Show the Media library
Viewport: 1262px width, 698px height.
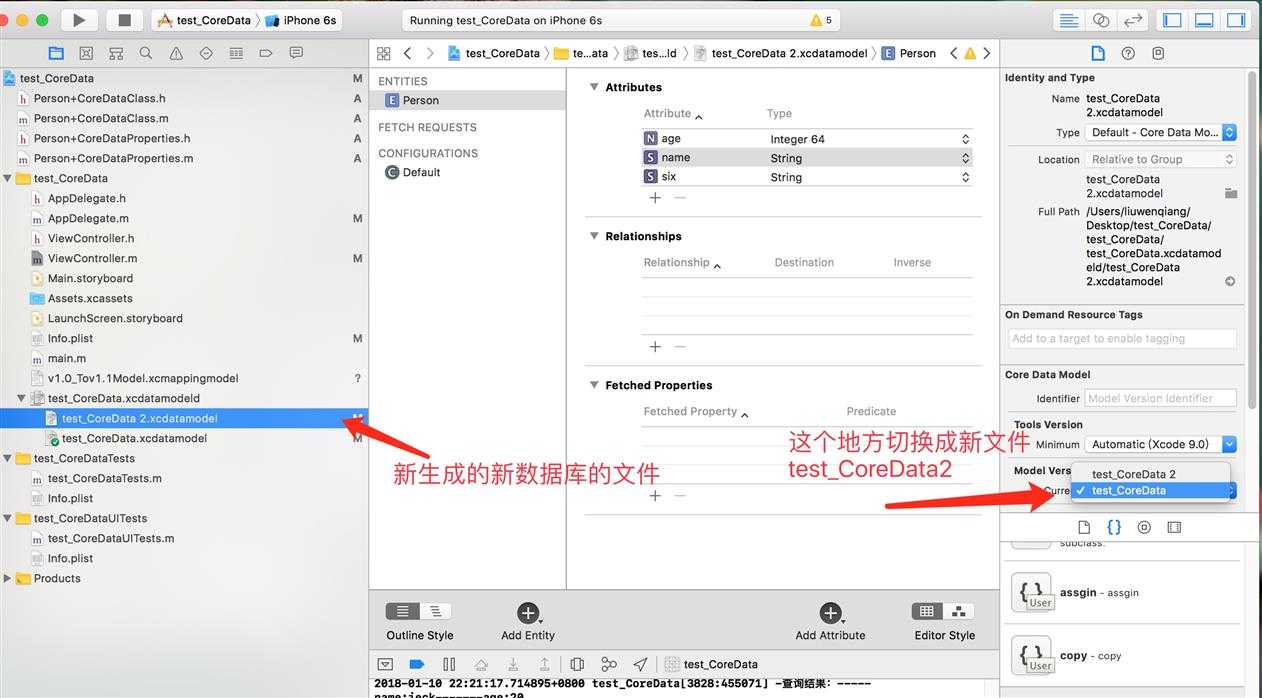coord(1174,527)
